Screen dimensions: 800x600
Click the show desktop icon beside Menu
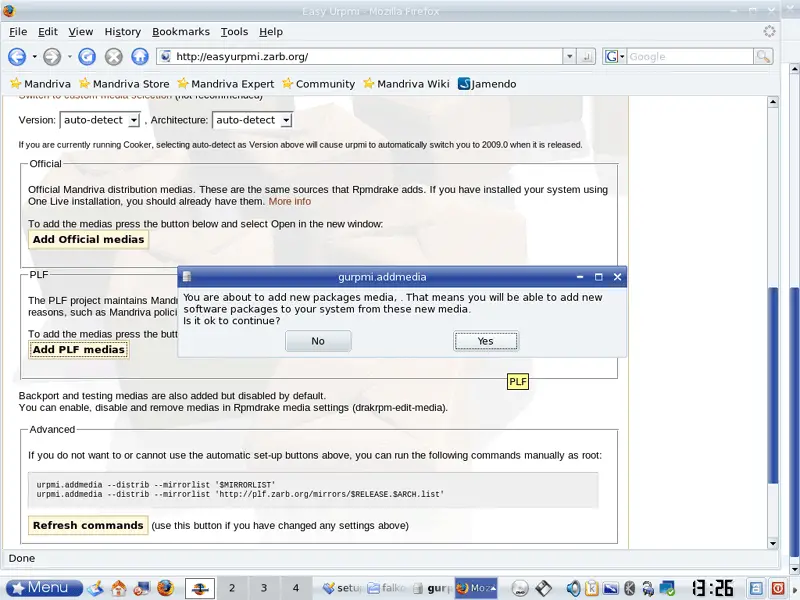[95, 588]
